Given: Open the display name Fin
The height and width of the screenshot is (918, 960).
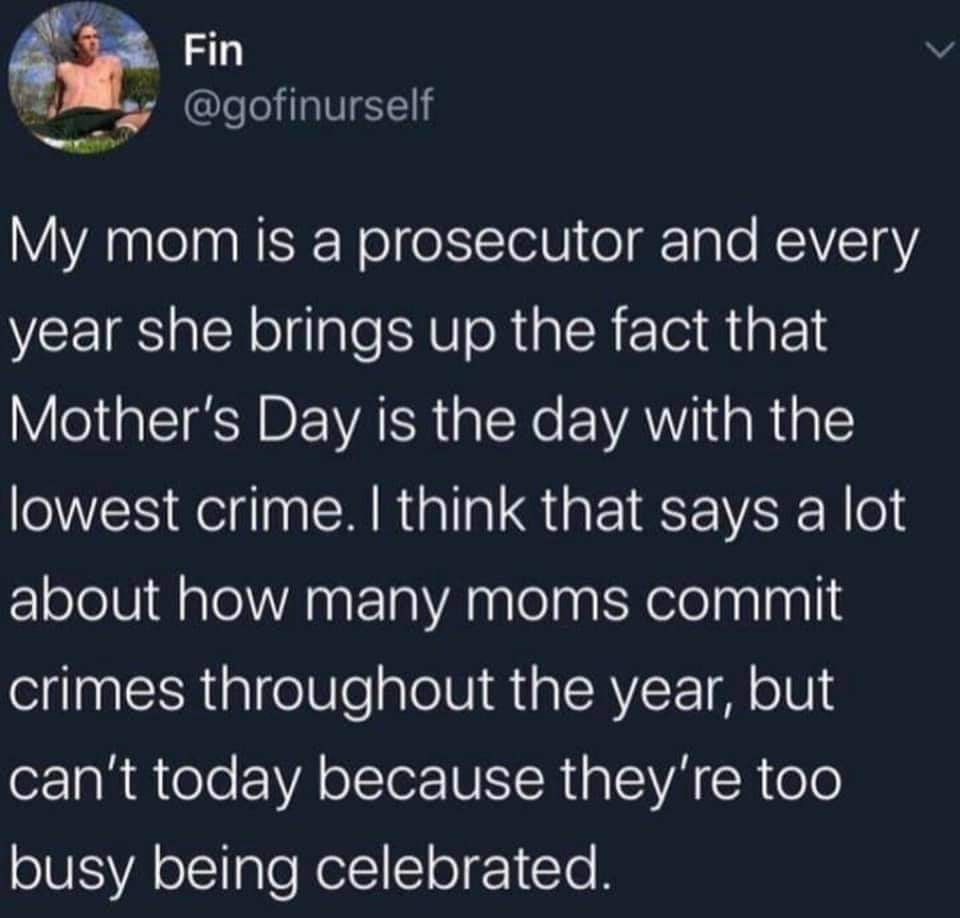Looking at the screenshot, I should point(214,53).
